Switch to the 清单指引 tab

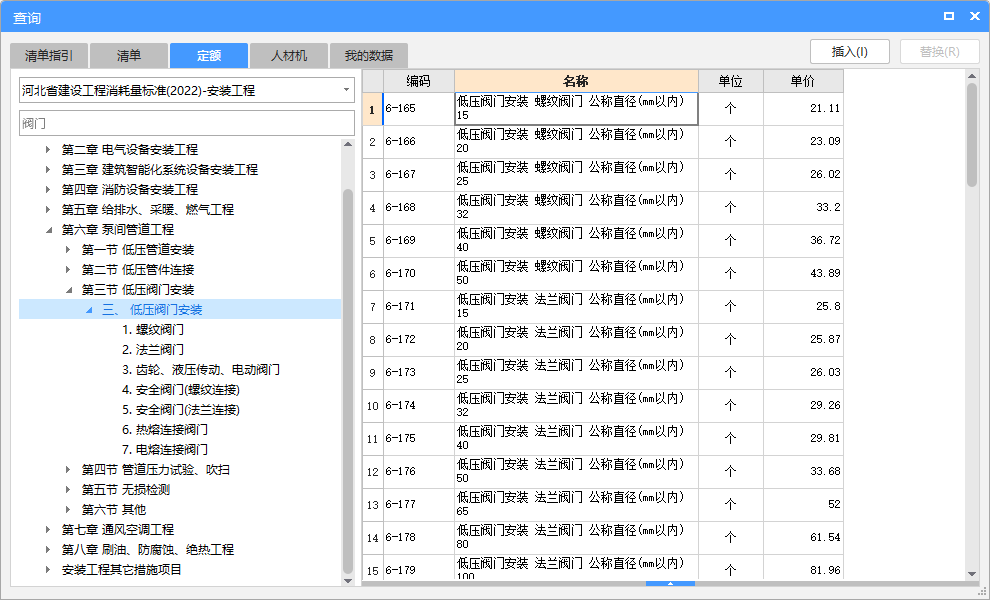click(49, 56)
